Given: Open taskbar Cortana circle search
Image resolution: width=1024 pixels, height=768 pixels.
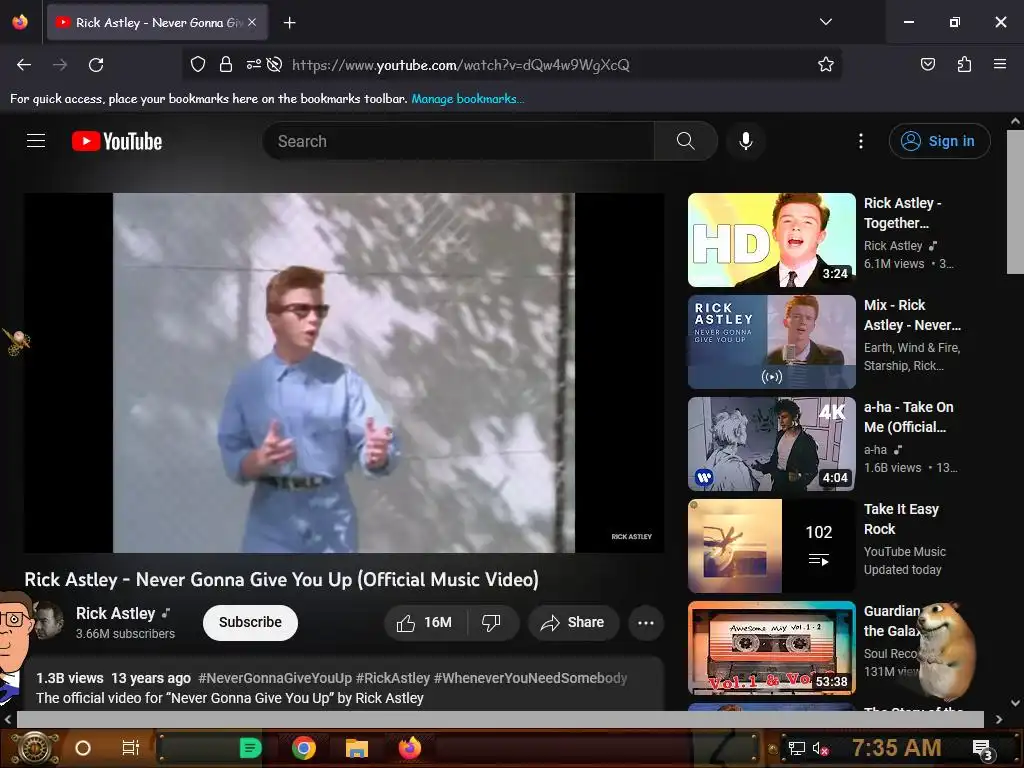Looking at the screenshot, I should 83,748.
